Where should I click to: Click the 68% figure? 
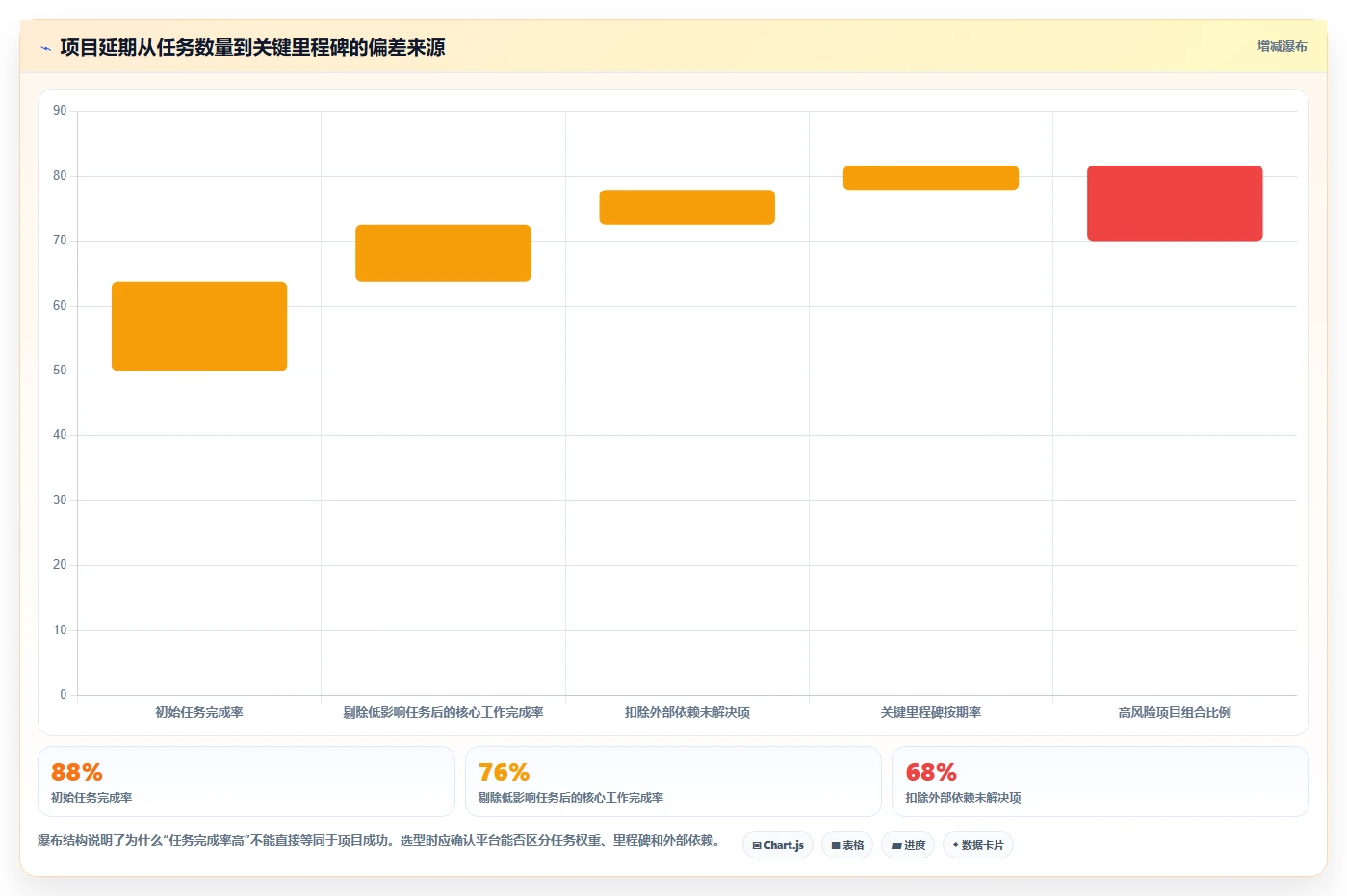pyautogui.click(x=931, y=772)
